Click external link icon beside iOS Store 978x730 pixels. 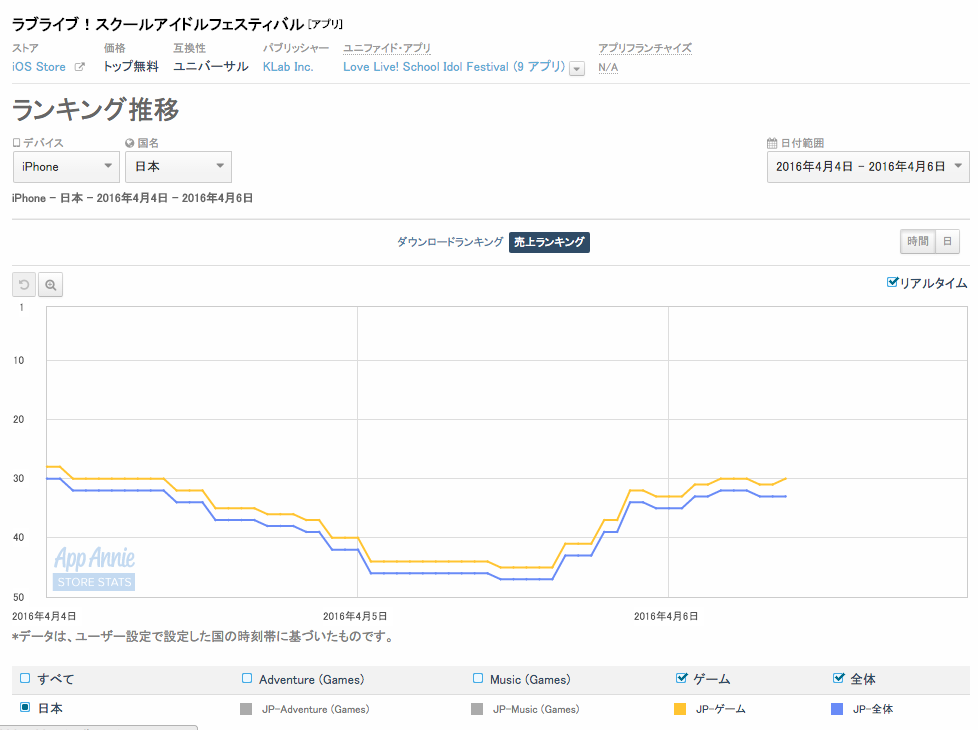click(80, 68)
